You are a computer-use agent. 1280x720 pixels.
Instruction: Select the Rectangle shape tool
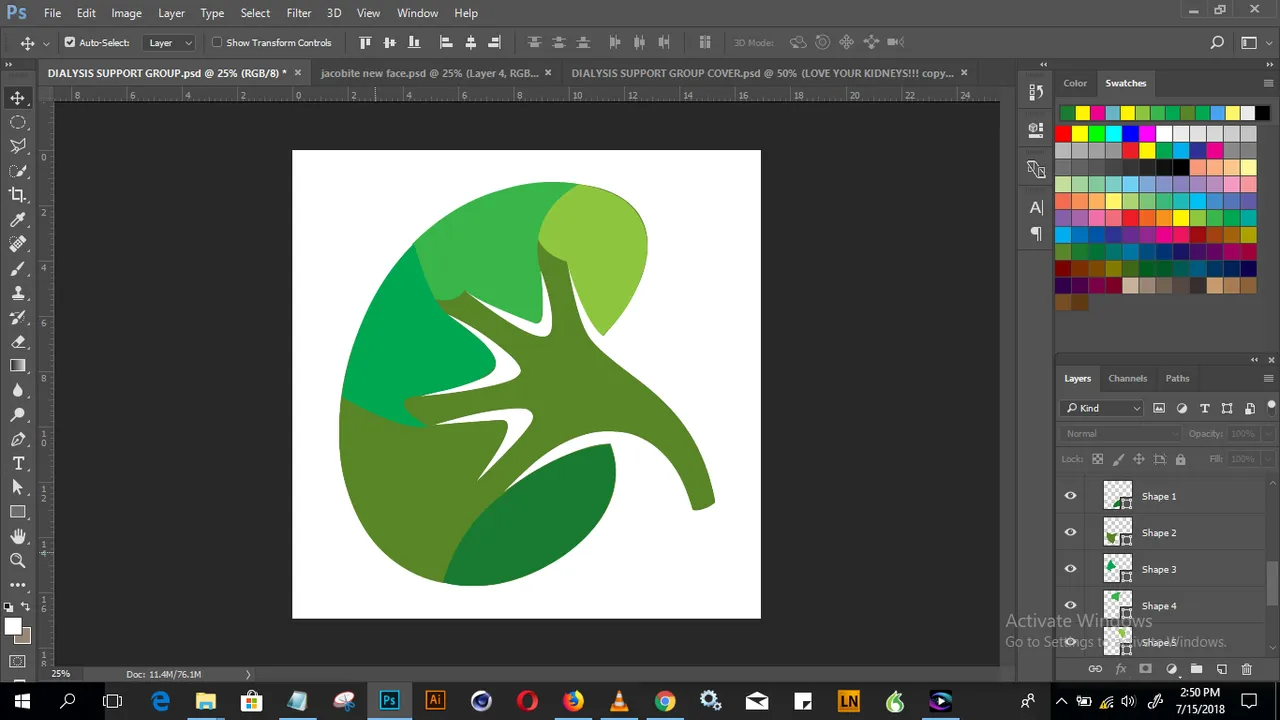(x=18, y=512)
